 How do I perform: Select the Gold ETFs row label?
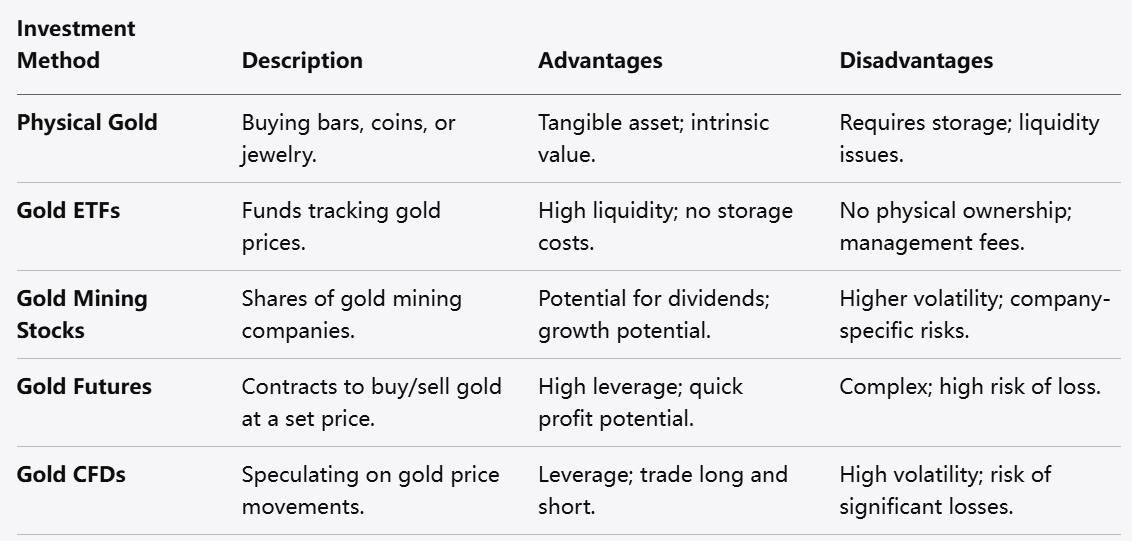(68, 211)
